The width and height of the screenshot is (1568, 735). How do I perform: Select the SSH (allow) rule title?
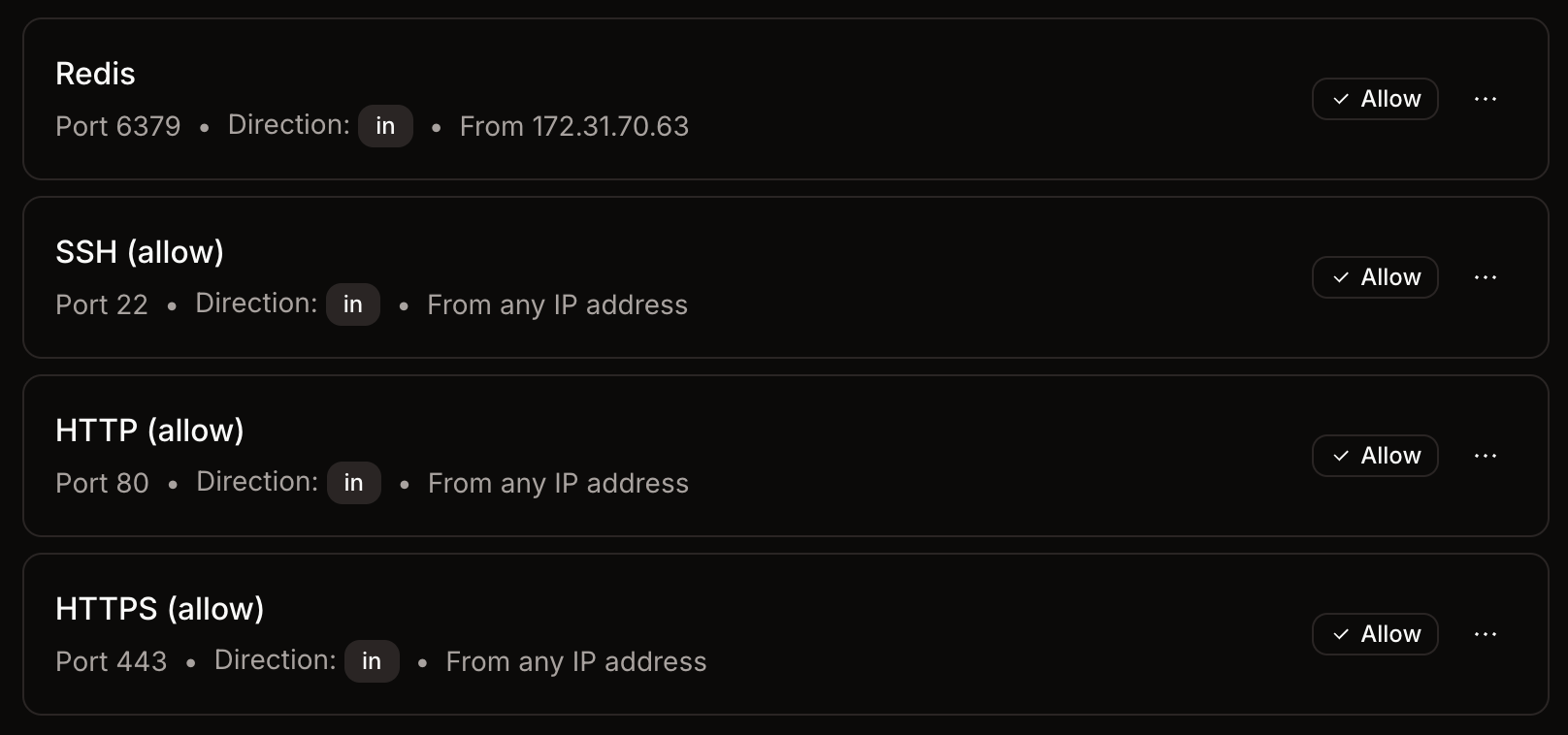(140, 252)
